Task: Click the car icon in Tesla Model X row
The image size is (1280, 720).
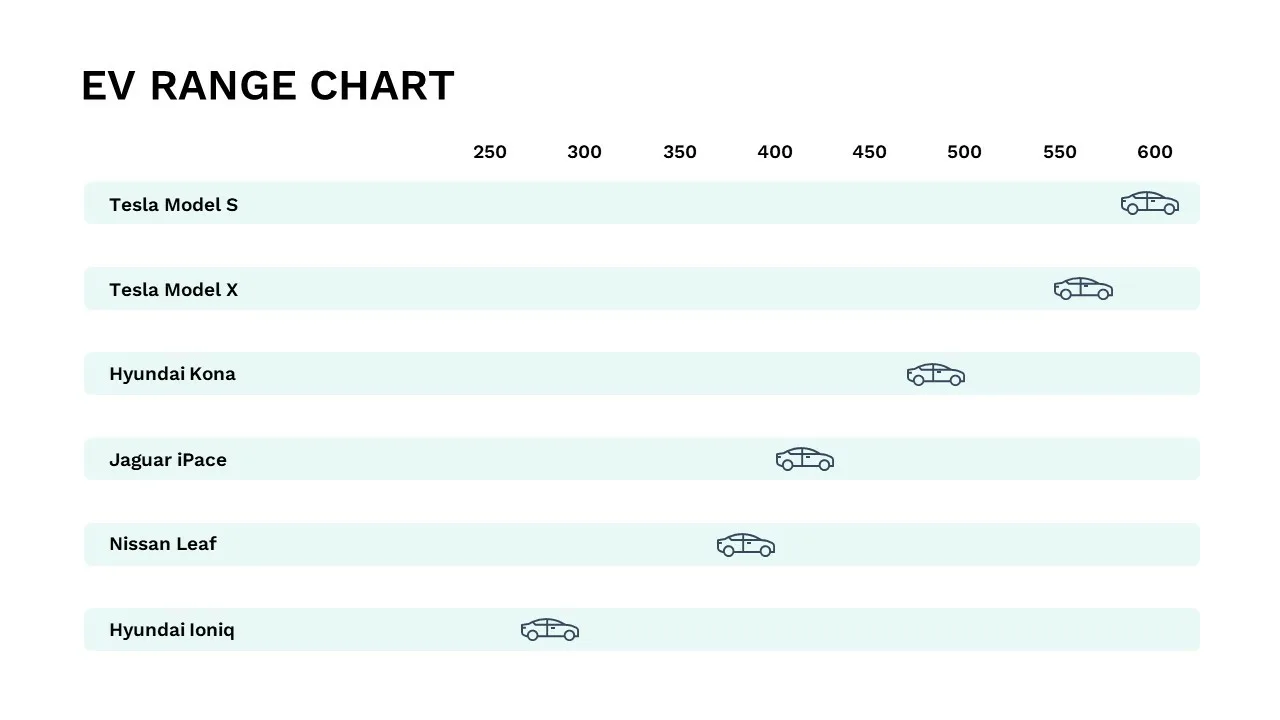Action: coord(1083,289)
